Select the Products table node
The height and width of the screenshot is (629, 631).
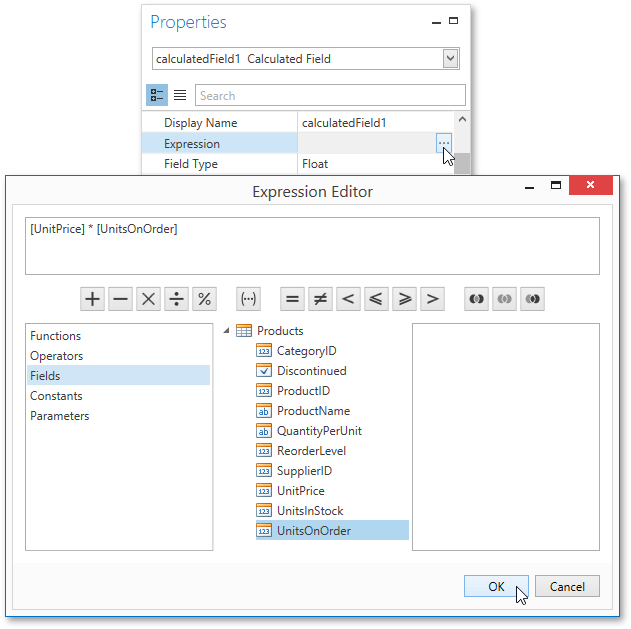coord(280,331)
